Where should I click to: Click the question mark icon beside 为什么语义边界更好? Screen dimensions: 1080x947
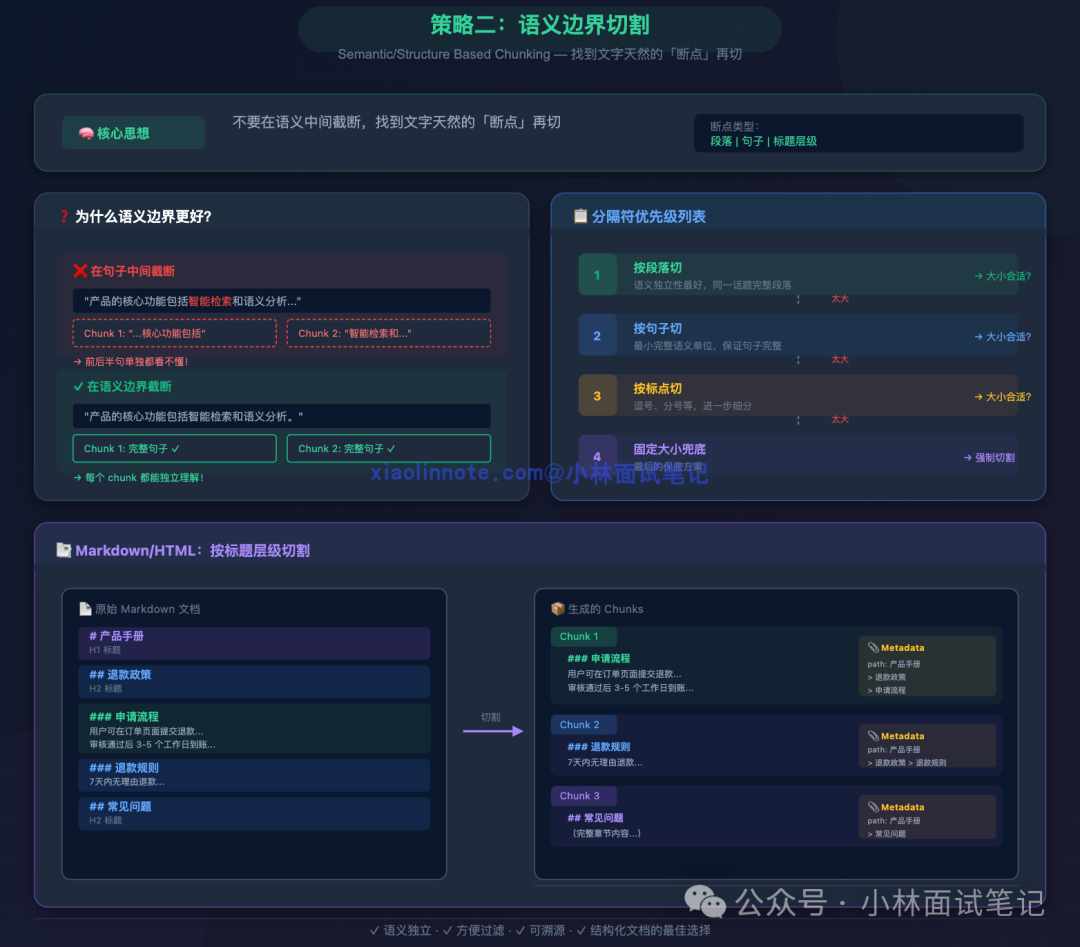(64, 215)
